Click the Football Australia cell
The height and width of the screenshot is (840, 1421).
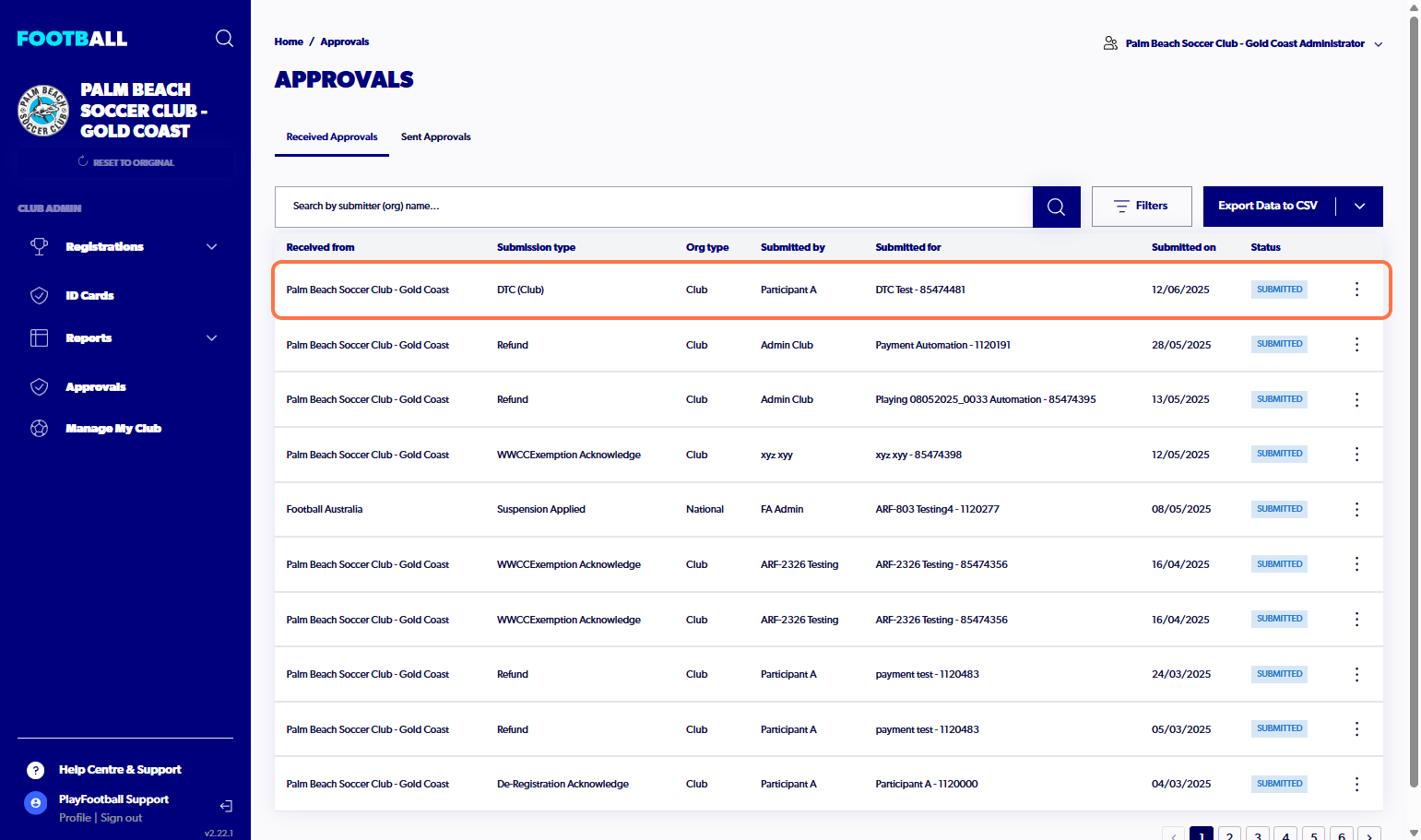(325, 509)
